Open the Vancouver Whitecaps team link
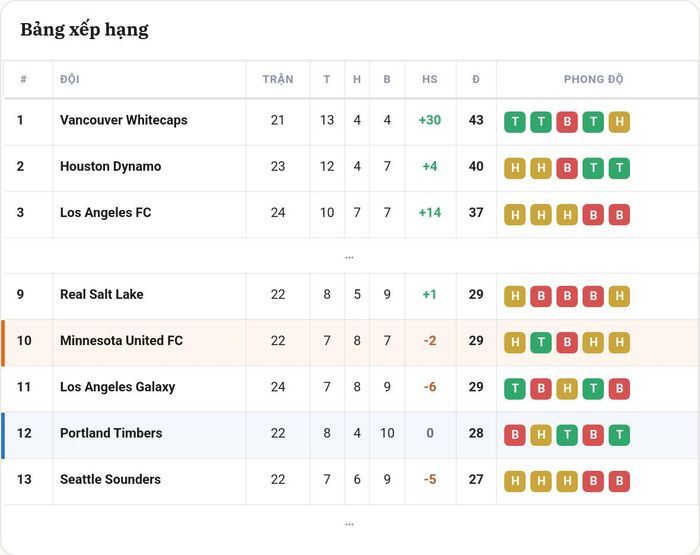 tap(124, 120)
